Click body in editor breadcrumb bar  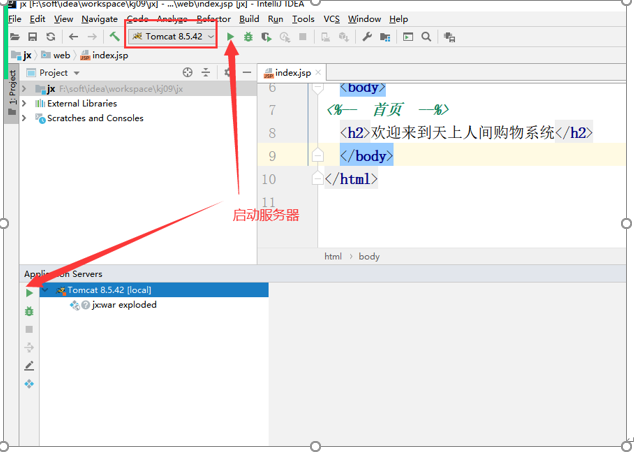click(369, 256)
